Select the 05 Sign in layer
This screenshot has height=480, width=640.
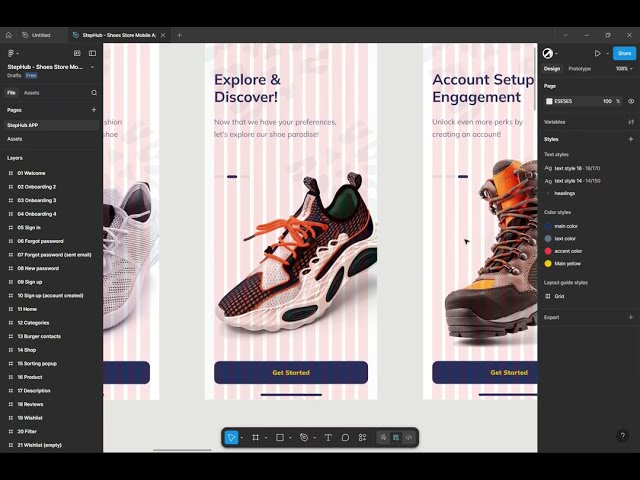(29, 227)
